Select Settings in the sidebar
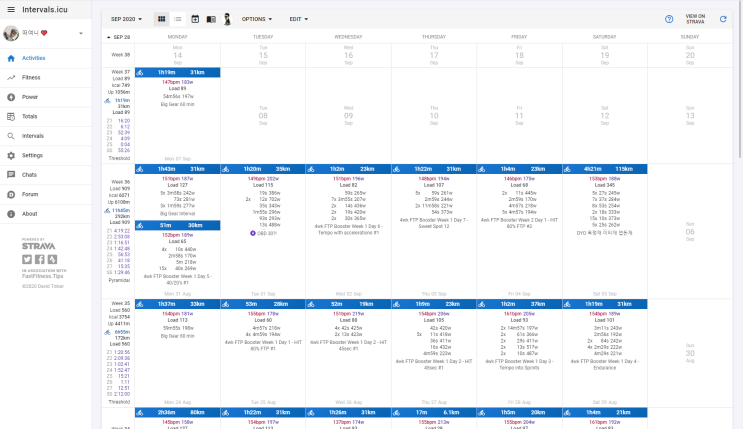Viewport: 743px width, 429px height. pos(32,155)
